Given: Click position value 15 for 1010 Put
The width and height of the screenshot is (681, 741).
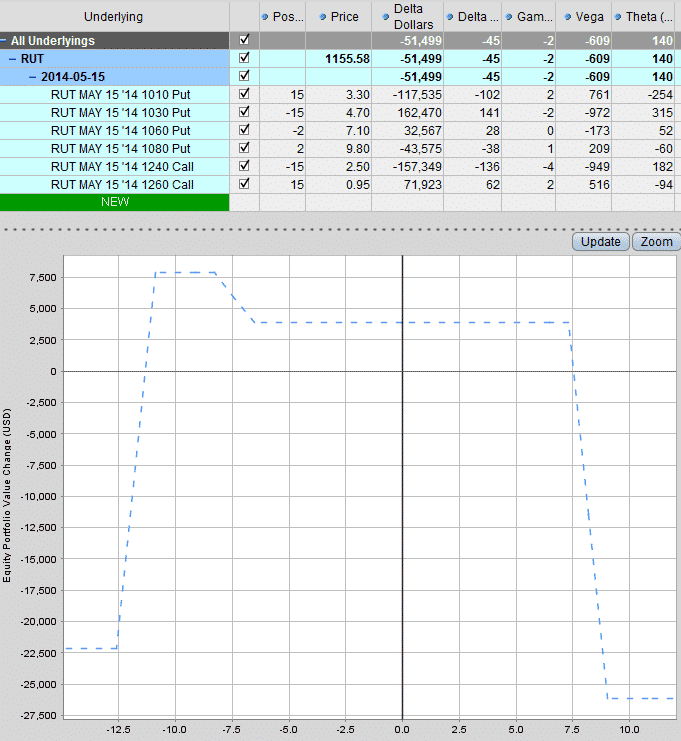Looking at the screenshot, I should (283, 95).
